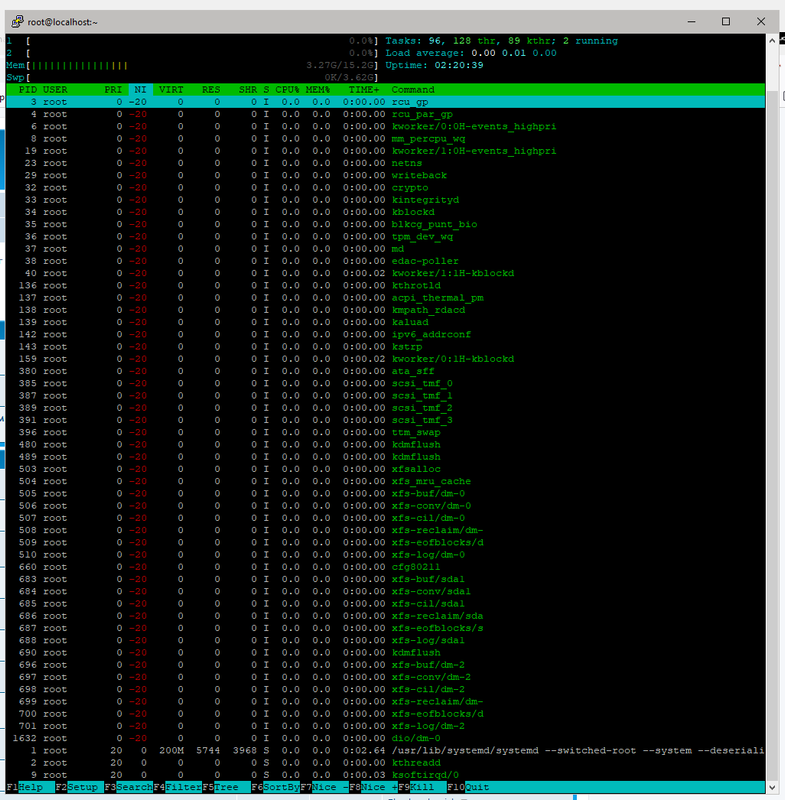The width and height of the screenshot is (785, 800).
Task: Select the kthrotld process row
Action: (x=385, y=286)
